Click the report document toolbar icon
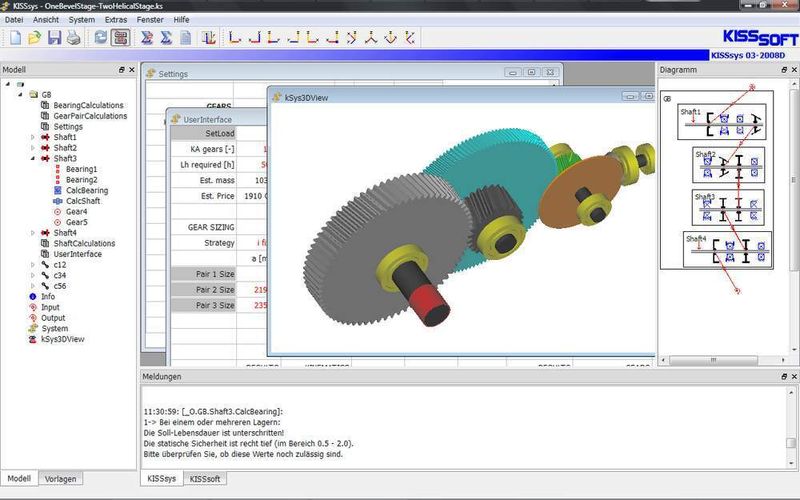Image resolution: width=800 pixels, height=500 pixels. coord(186,38)
